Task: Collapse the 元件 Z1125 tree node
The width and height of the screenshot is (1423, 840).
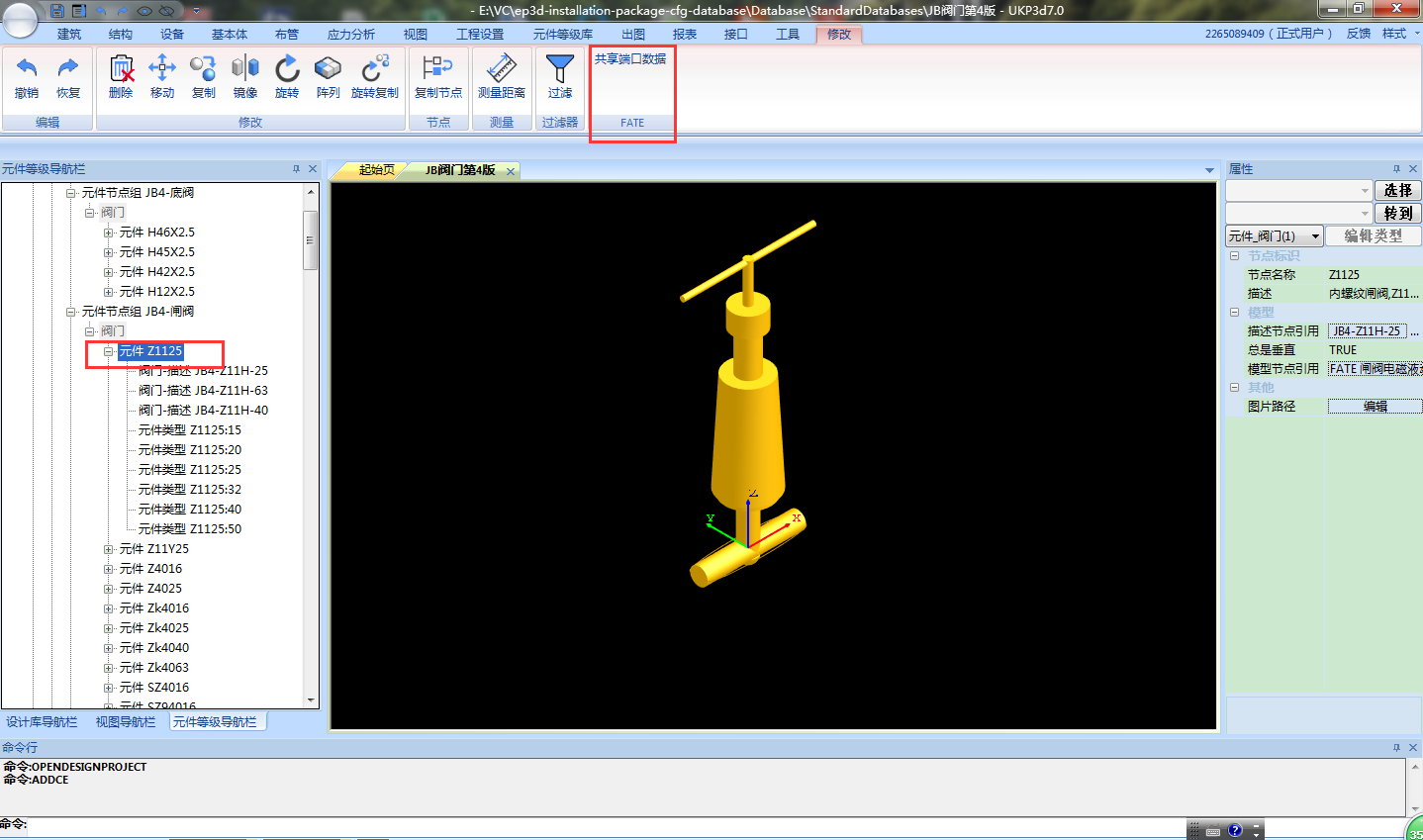Action: 108,351
